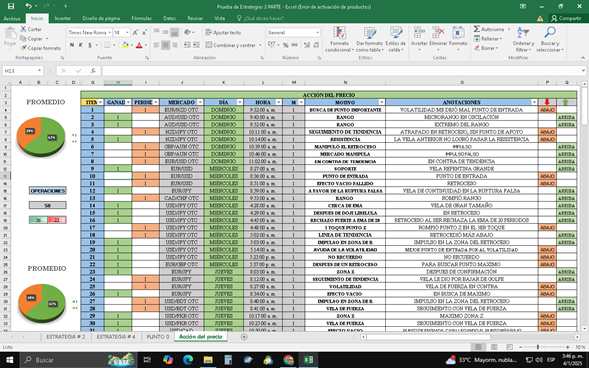The height and width of the screenshot is (368, 589).
Task: Switch to the Insertar ribbon tab
Action: tap(63, 18)
